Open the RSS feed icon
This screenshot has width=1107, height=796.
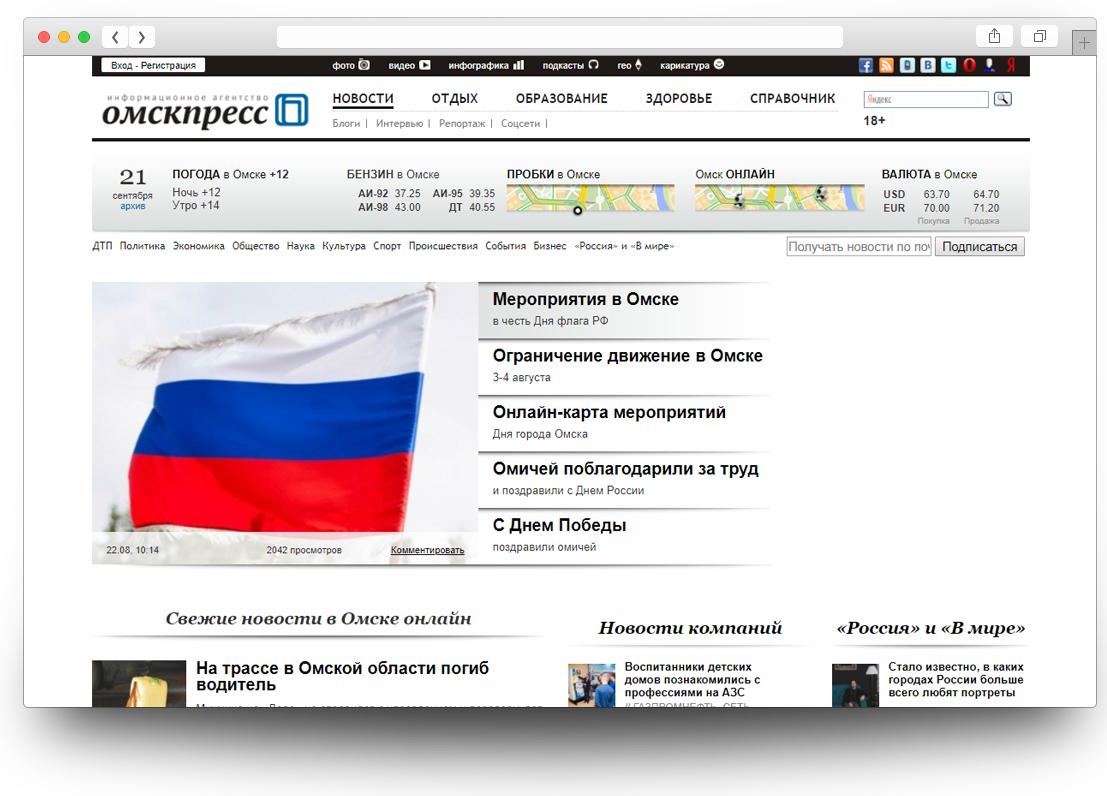[886, 66]
